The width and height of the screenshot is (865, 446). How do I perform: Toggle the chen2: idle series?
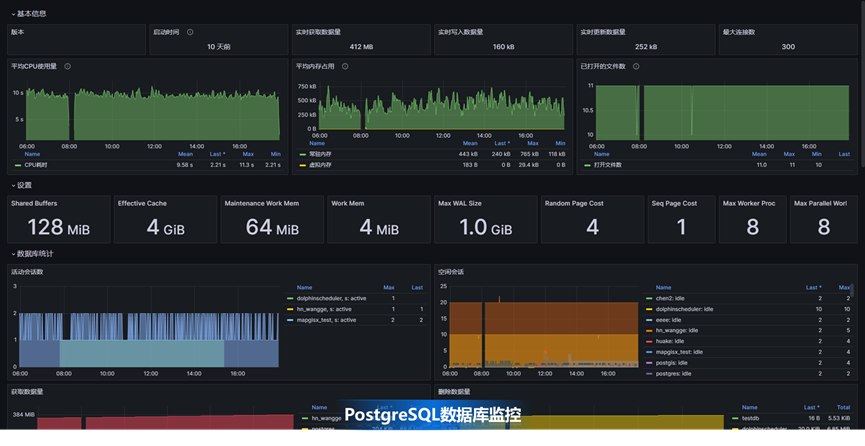pos(670,299)
